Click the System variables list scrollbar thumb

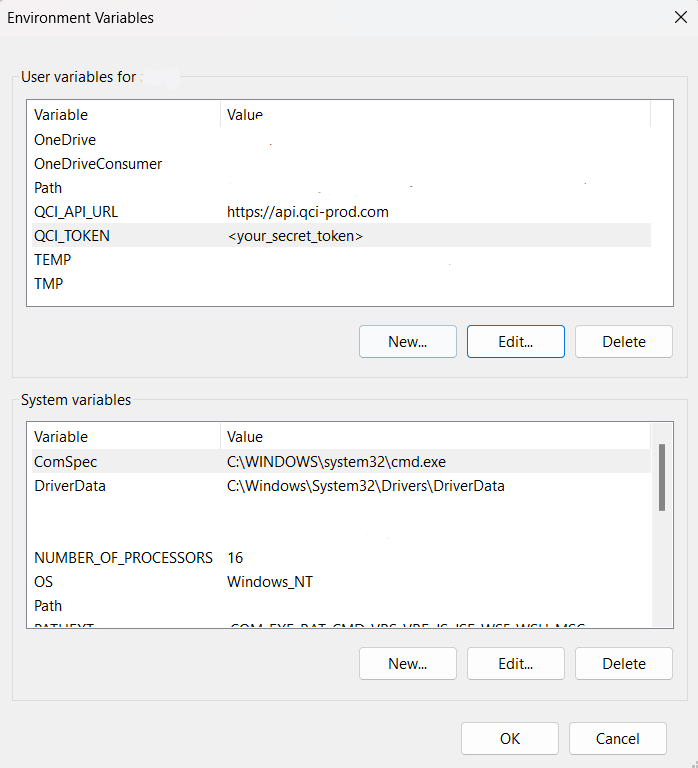pyautogui.click(x=662, y=478)
